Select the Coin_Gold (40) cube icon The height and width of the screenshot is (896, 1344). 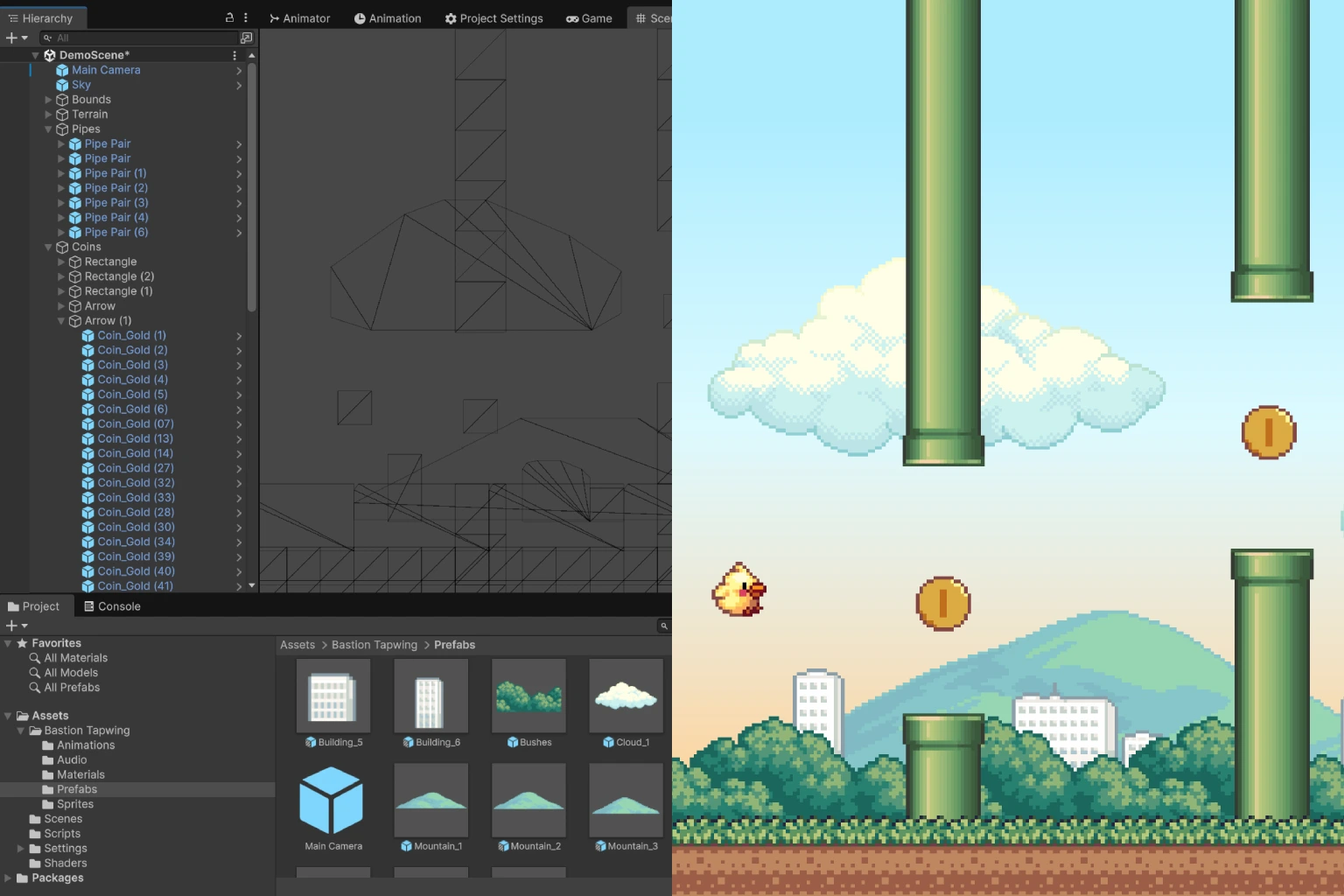click(x=87, y=571)
